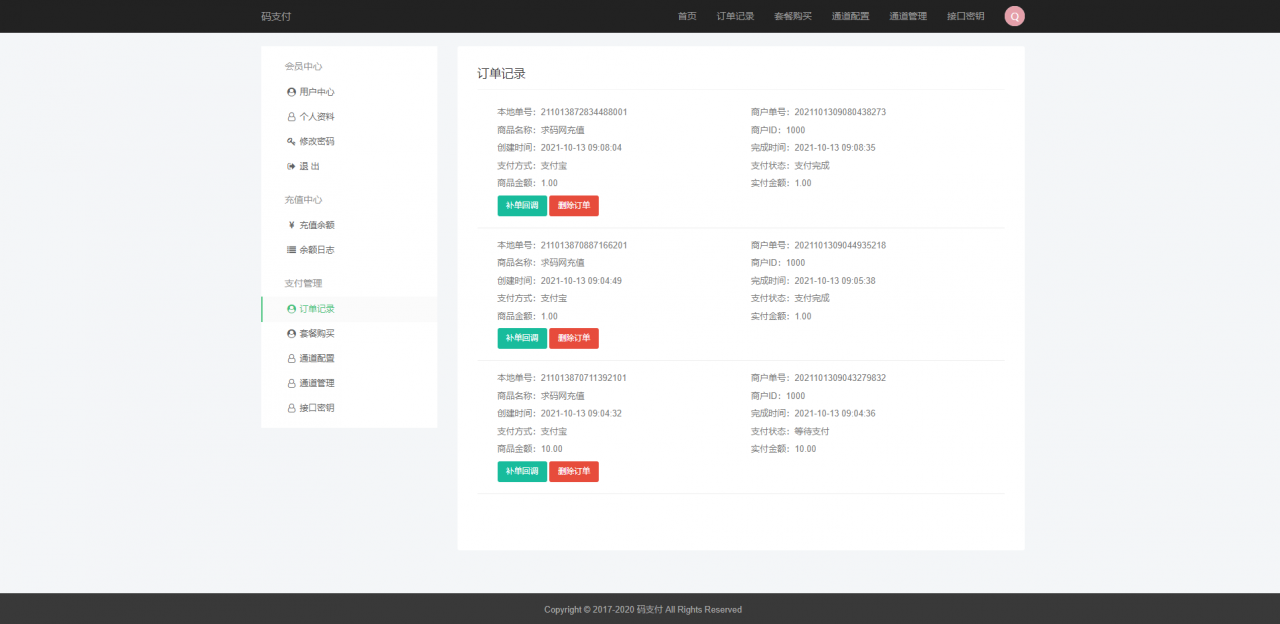Click the person icon next to 个人资料
Viewport: 1280px width, 624px height.
[x=291, y=116]
